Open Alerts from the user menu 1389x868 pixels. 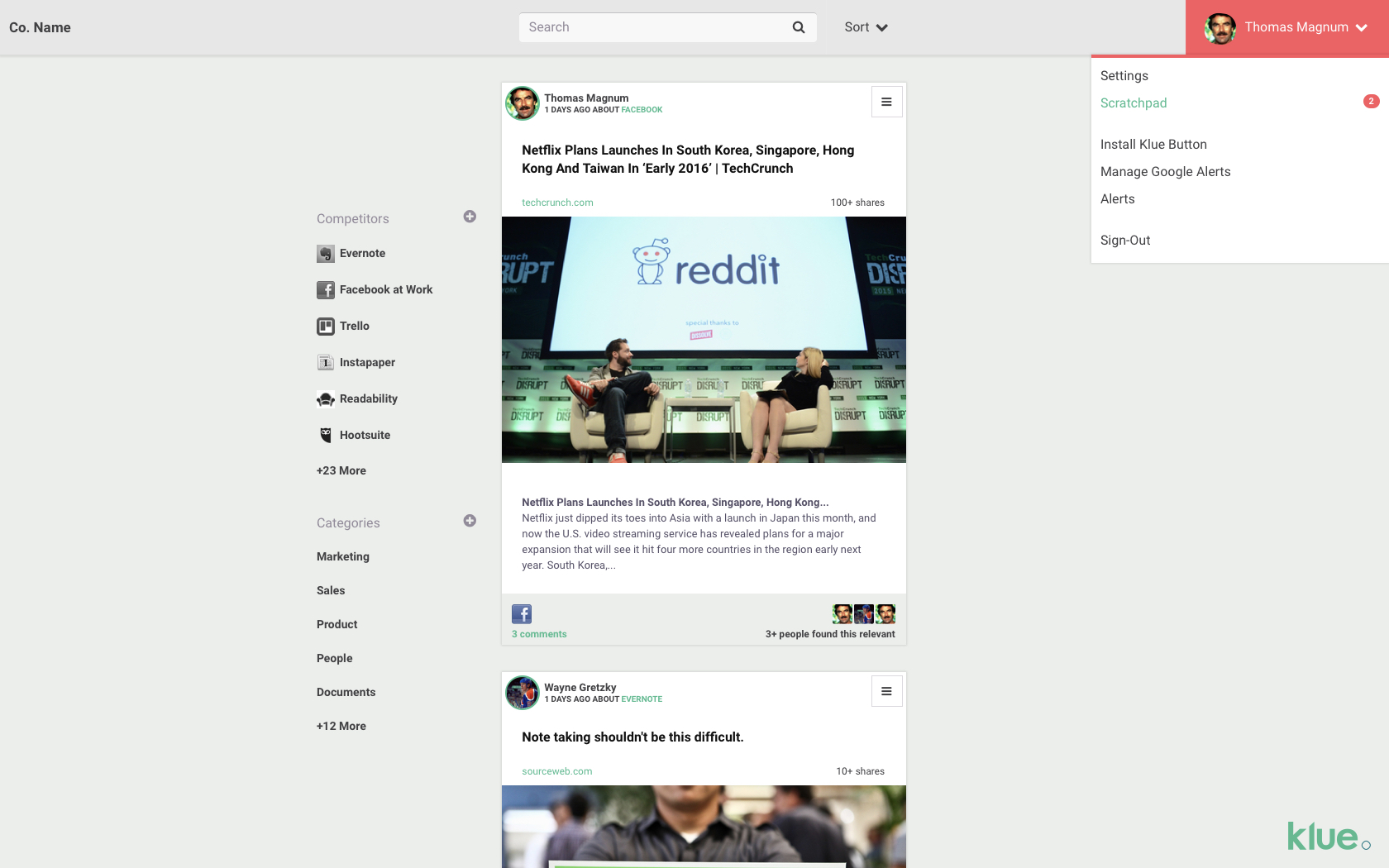tap(1118, 199)
